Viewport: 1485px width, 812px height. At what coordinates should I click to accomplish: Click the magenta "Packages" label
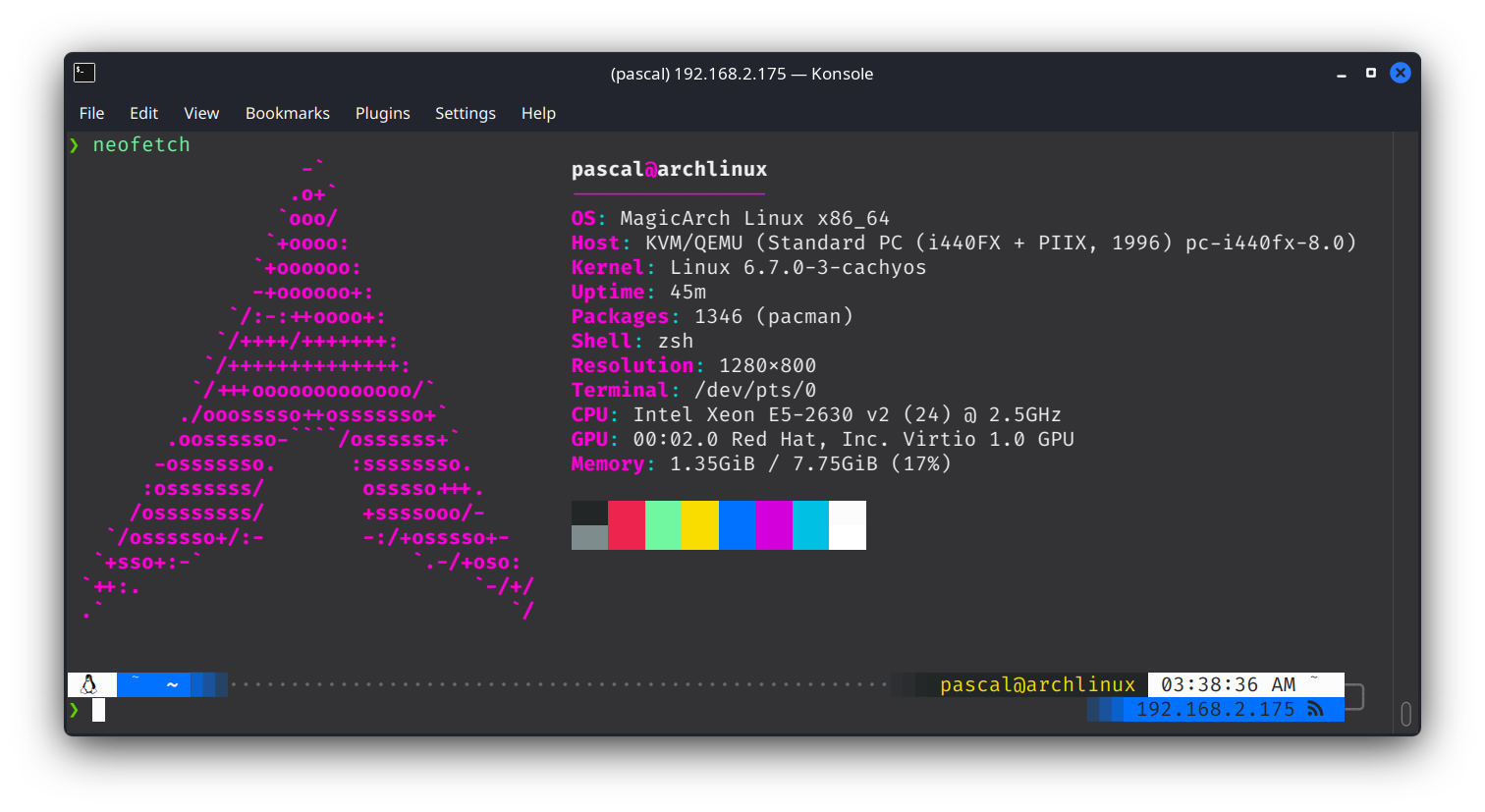point(620,316)
